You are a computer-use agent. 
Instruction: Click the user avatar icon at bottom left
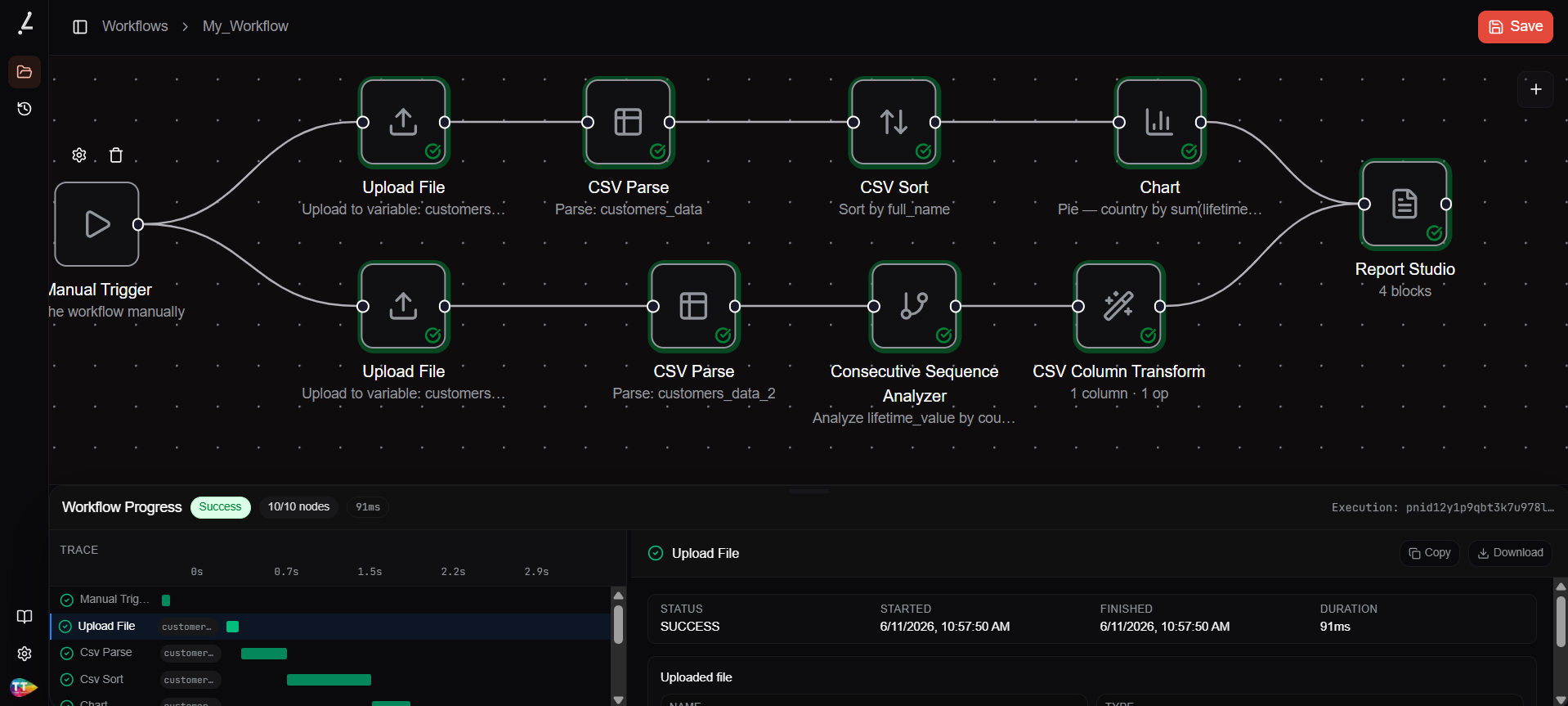[x=23, y=687]
